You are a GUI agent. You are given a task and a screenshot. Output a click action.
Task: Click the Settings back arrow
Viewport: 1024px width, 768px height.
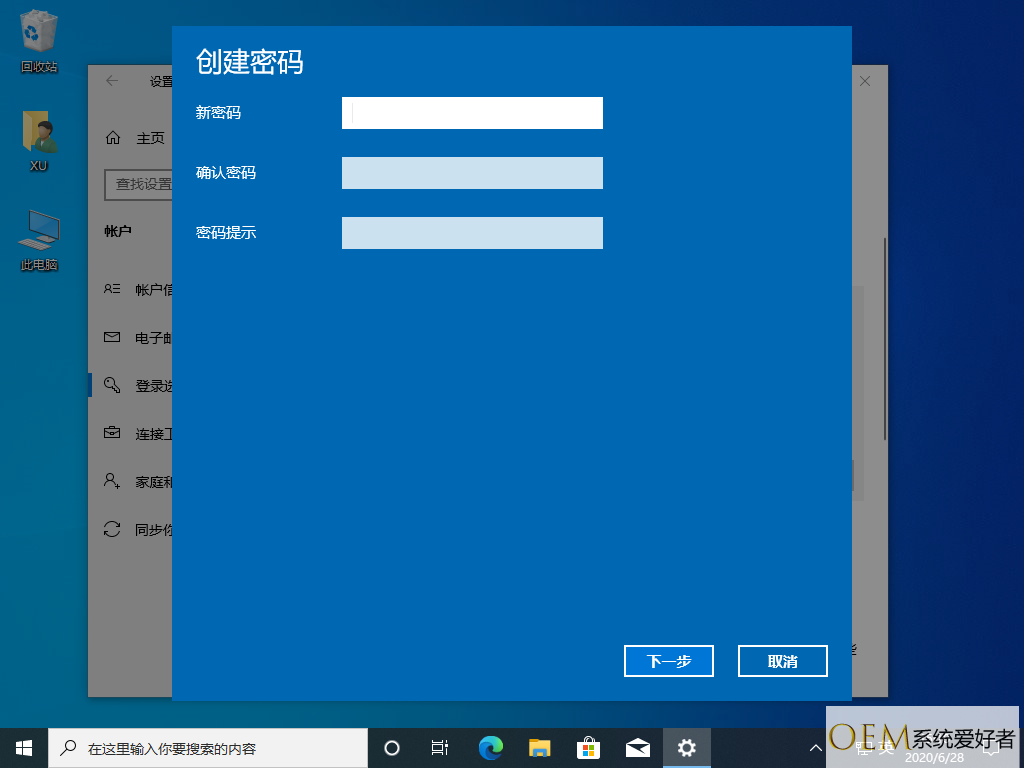click(x=112, y=81)
